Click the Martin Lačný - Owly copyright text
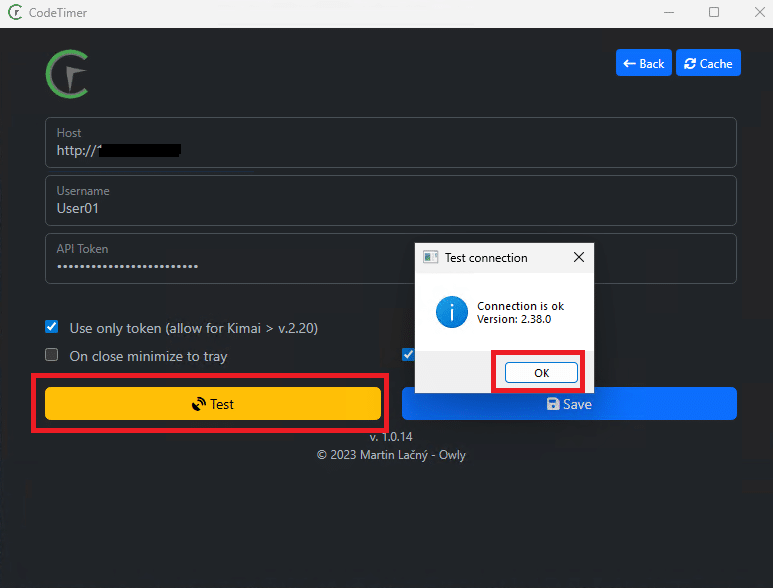Viewport: 773px width, 588px height. [391, 455]
